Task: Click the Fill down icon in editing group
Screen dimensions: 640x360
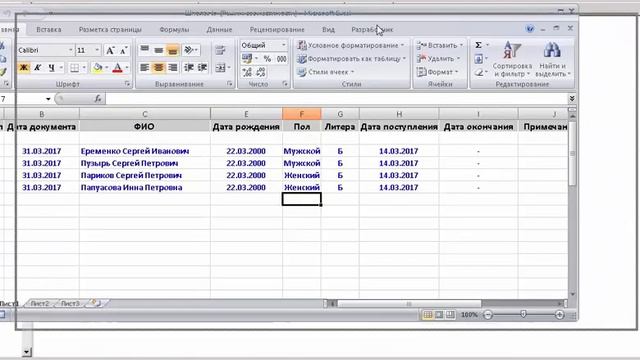Action: point(478,59)
